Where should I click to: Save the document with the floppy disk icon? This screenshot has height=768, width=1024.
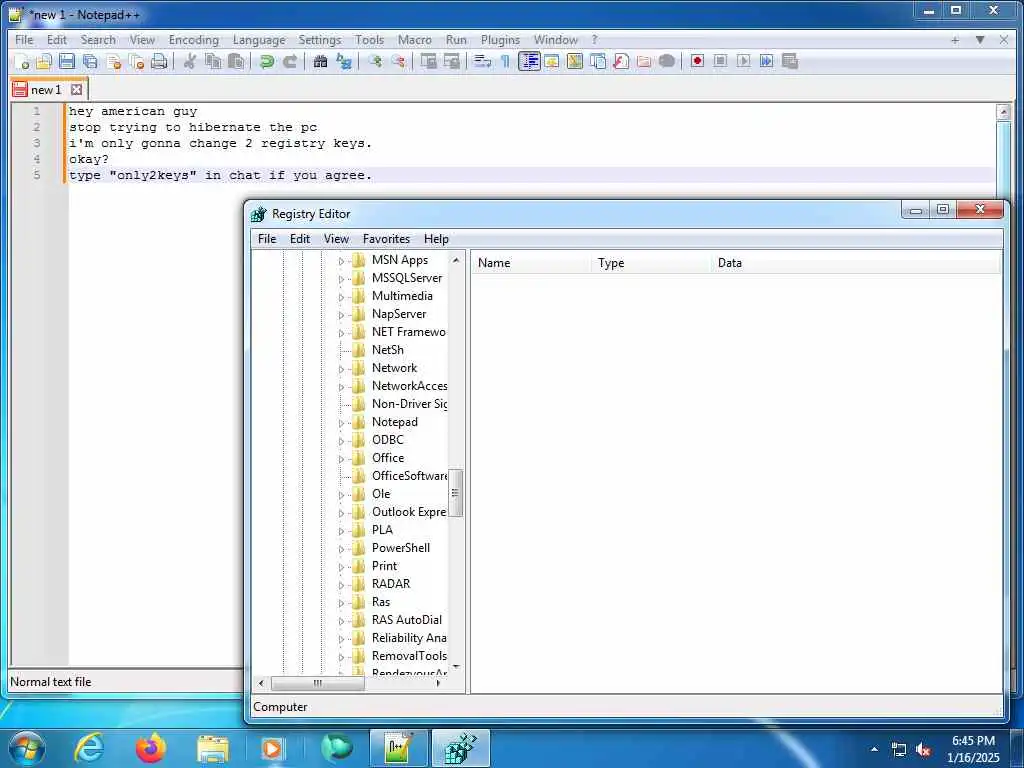(x=67, y=61)
